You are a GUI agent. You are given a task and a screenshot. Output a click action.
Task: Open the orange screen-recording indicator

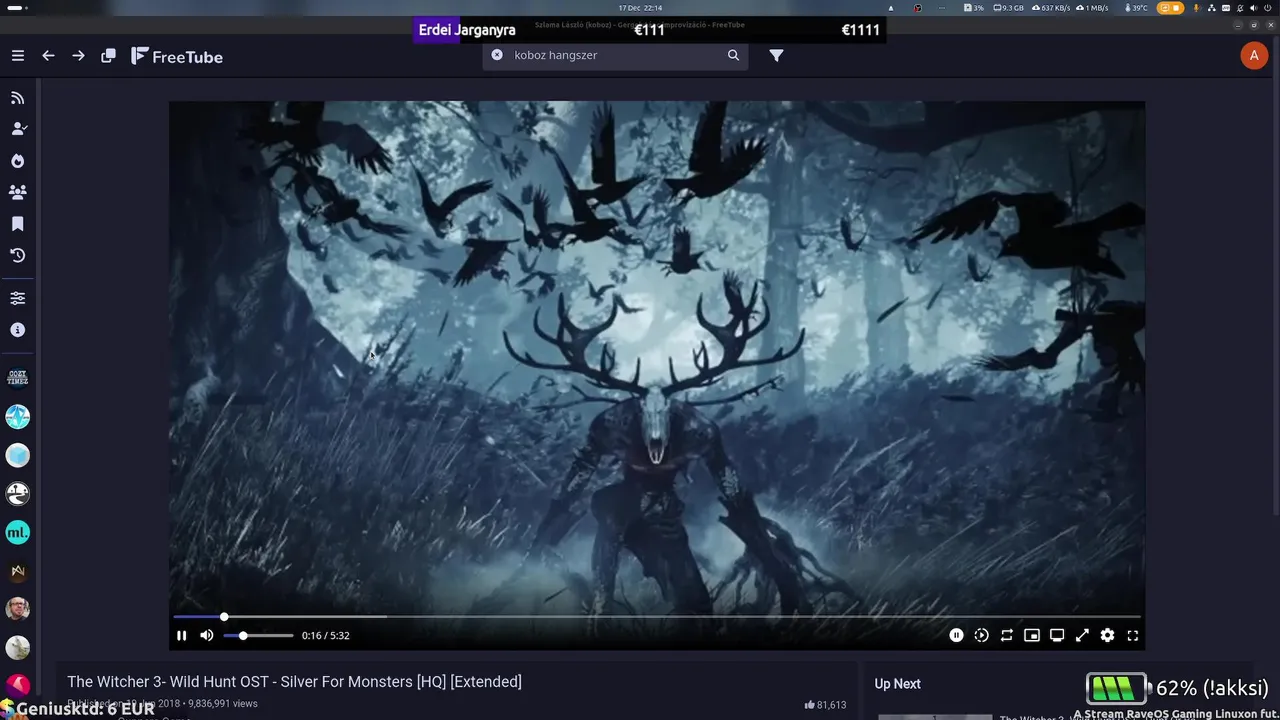(1169, 7)
